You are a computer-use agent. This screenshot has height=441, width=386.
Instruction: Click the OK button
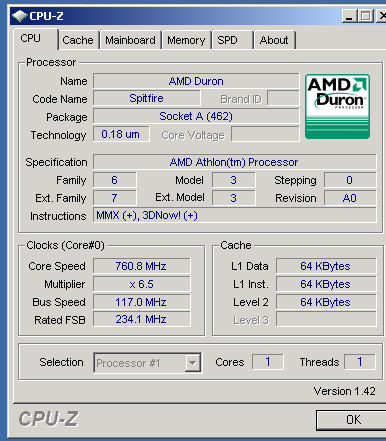[351, 420]
